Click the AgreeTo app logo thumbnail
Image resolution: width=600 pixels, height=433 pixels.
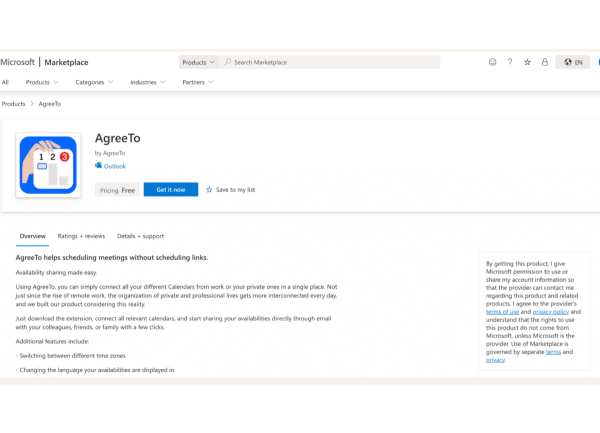point(48,165)
